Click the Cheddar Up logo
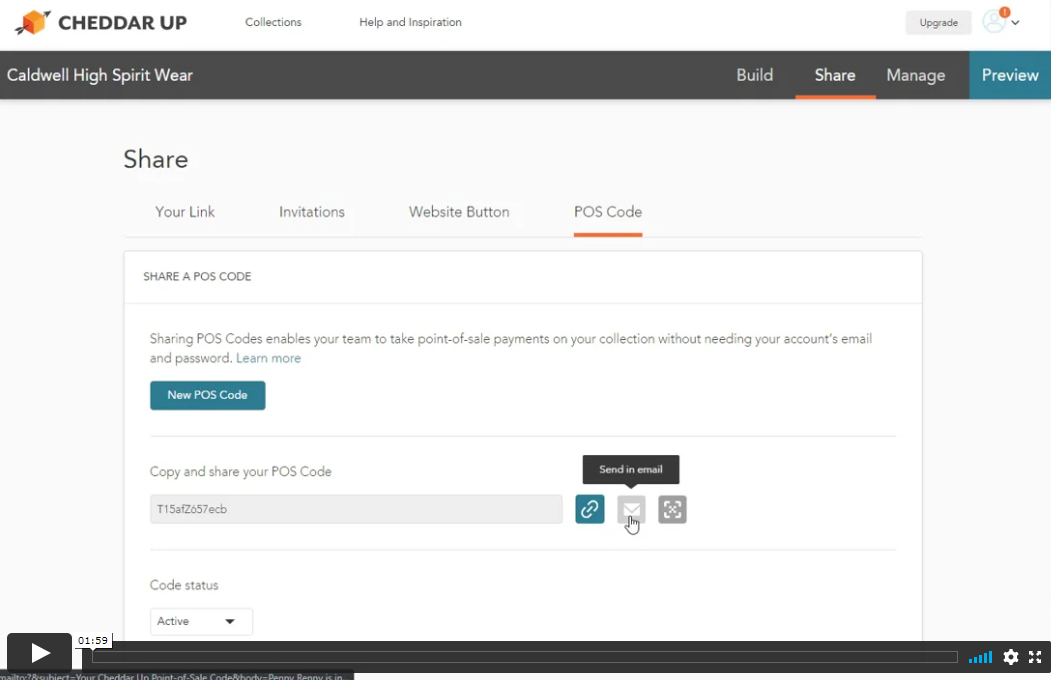1051x680 pixels. [101, 22]
